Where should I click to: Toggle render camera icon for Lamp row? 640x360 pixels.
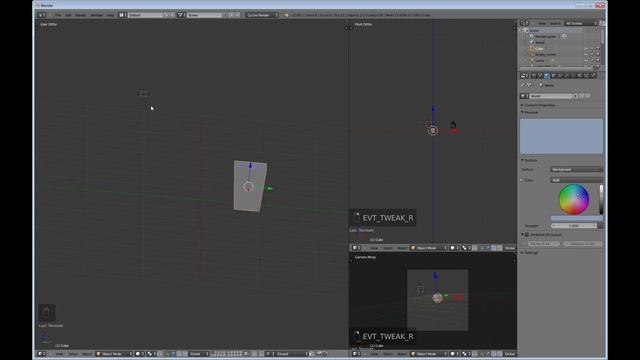tap(598, 60)
